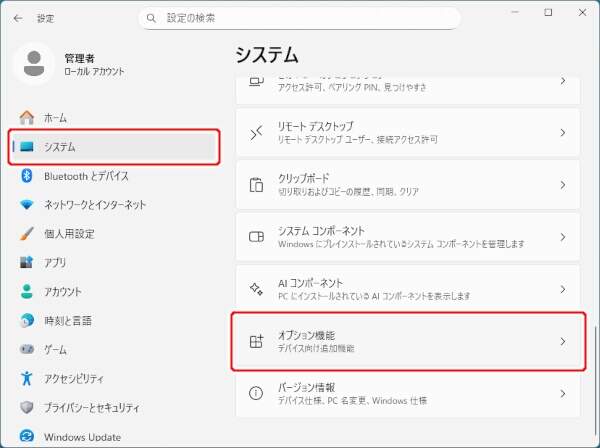
Task: Select ホーム in the sidebar
Action: [114, 117]
